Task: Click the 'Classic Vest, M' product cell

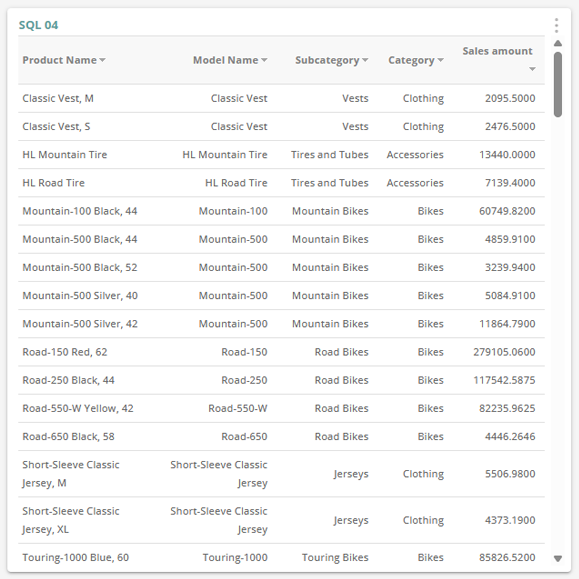Action: [x=58, y=98]
